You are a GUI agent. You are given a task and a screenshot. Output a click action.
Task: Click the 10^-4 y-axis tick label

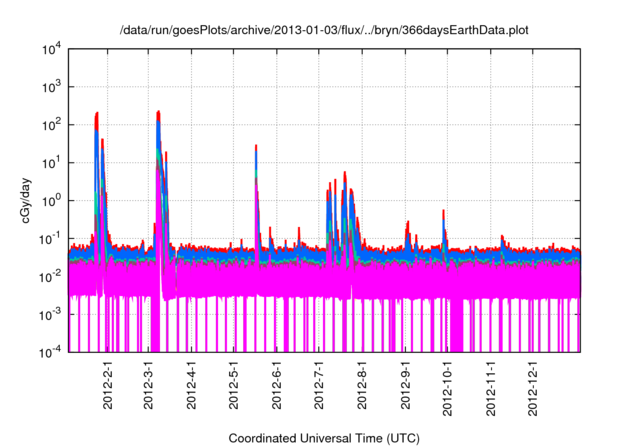[50, 352]
